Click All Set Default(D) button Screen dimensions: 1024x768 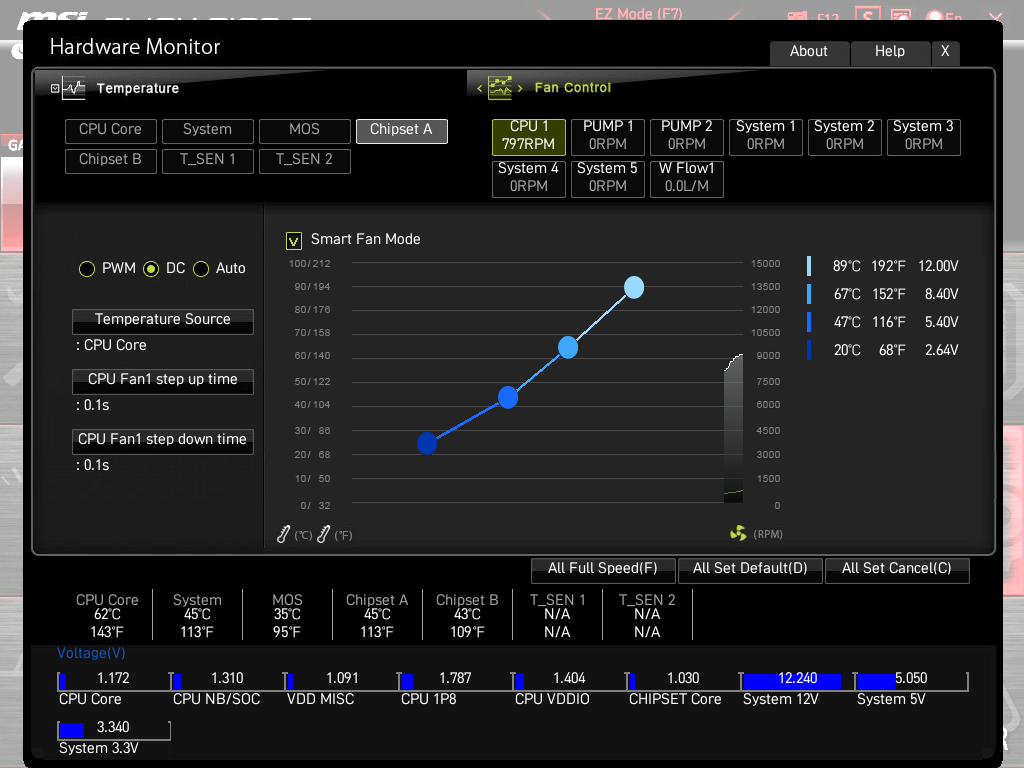tap(750, 569)
